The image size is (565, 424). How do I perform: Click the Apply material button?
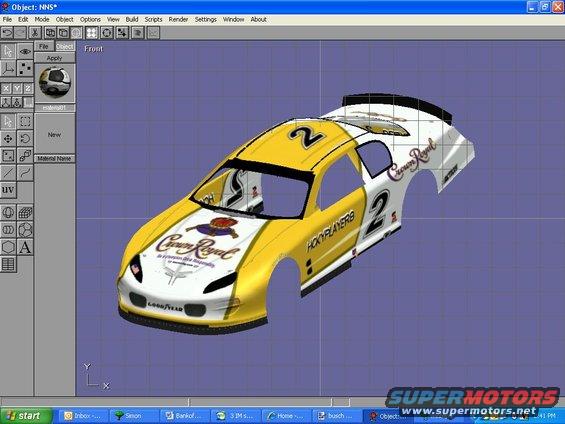pos(54,58)
